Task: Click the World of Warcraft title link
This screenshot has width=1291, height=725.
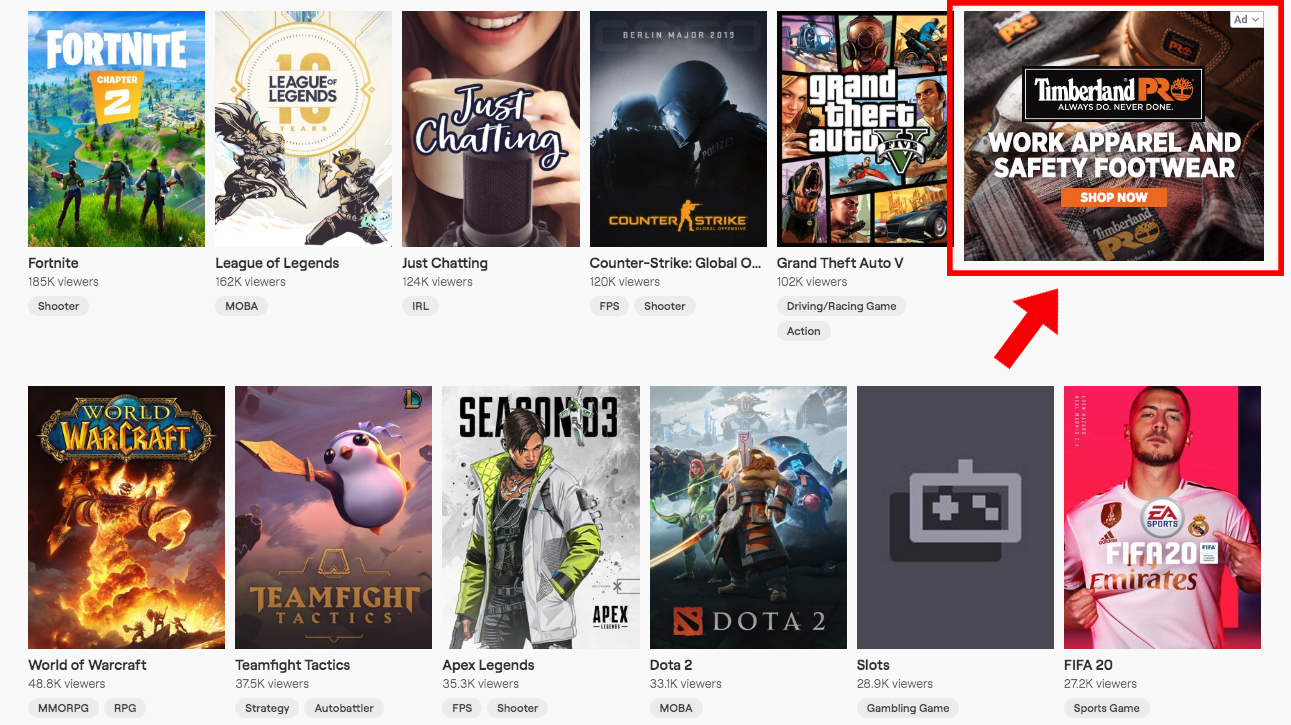Action: coord(87,665)
